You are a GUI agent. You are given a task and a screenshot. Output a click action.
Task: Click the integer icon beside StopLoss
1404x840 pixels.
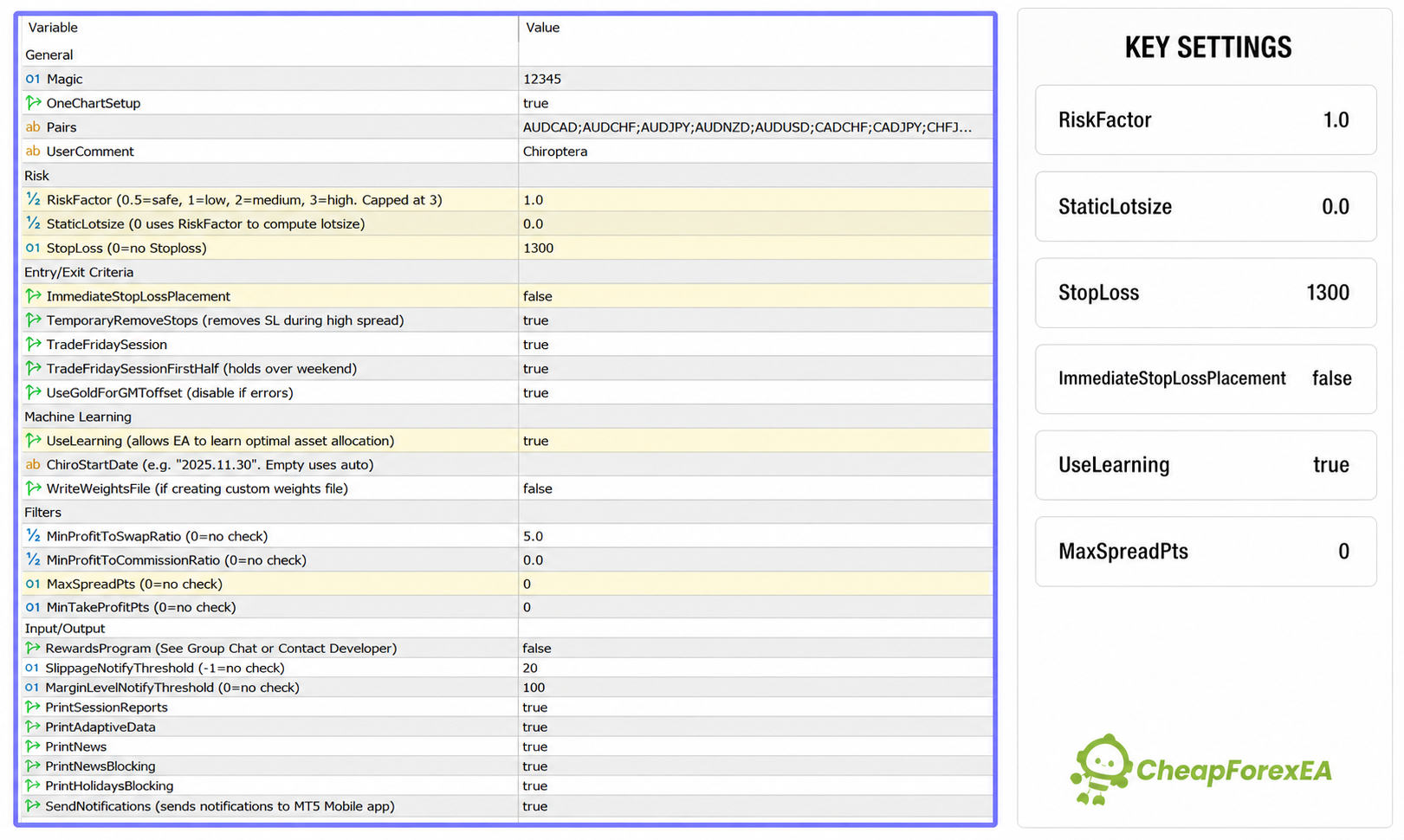click(33, 248)
